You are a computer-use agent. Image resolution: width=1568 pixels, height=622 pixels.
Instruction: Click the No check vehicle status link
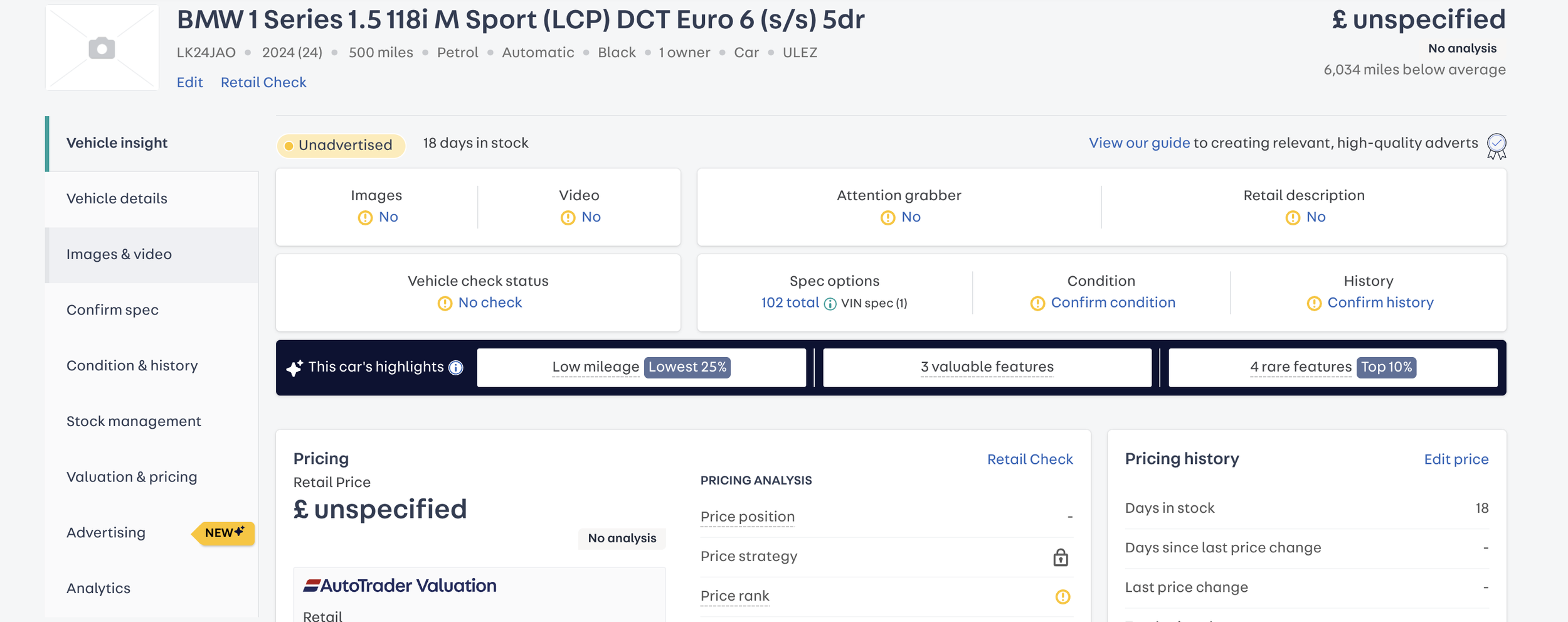pyautogui.click(x=490, y=303)
